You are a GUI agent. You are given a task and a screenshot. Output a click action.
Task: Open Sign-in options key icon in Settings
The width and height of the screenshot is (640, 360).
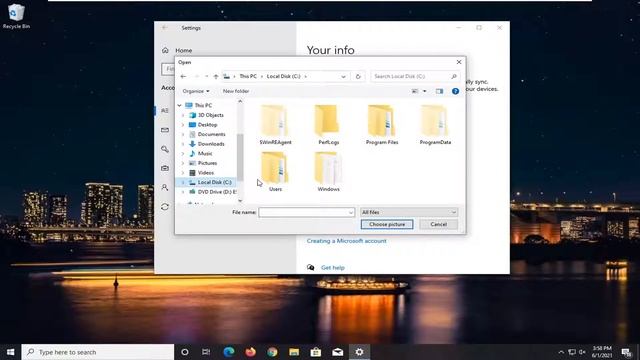coord(165,149)
